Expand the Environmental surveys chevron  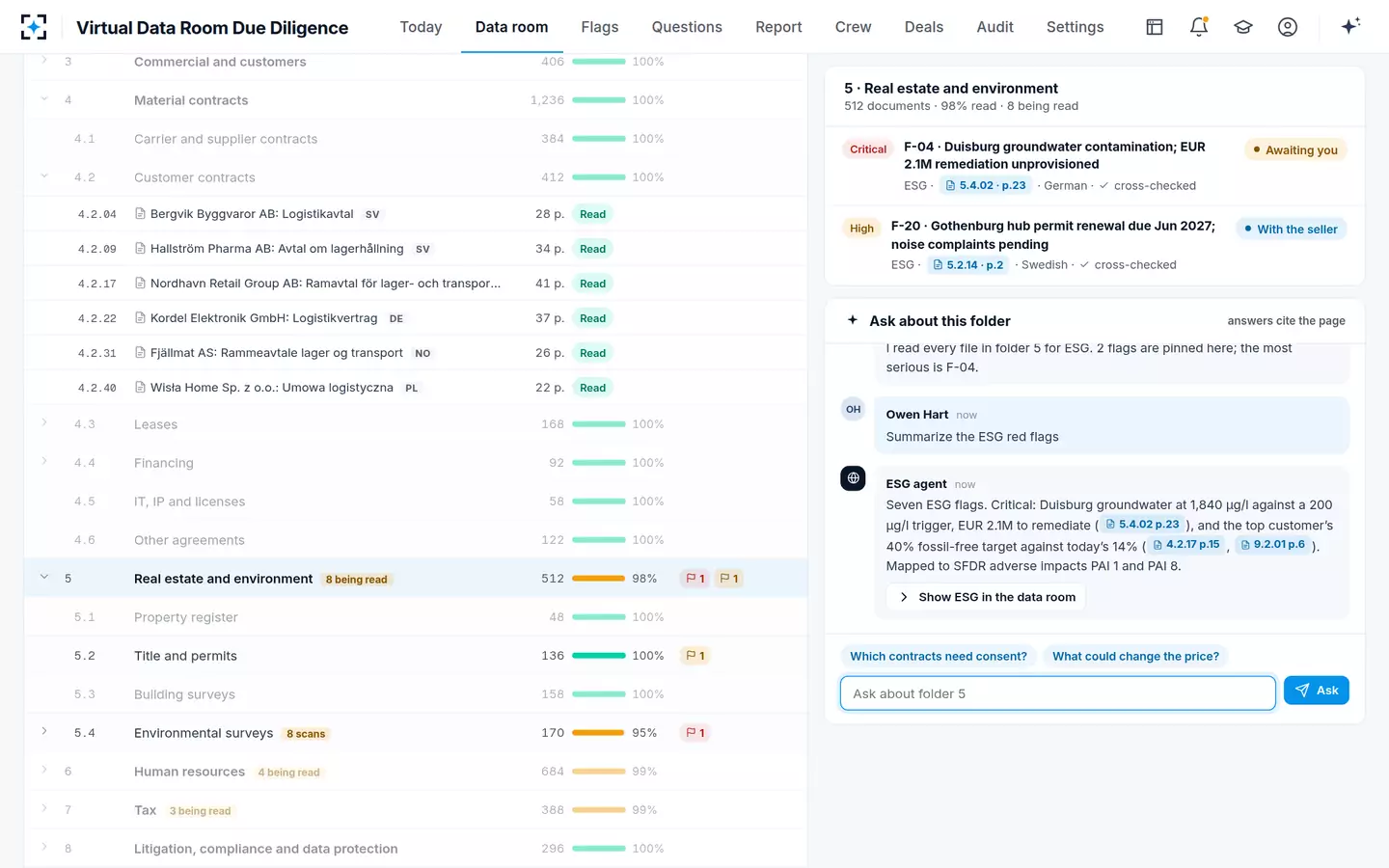tap(44, 732)
